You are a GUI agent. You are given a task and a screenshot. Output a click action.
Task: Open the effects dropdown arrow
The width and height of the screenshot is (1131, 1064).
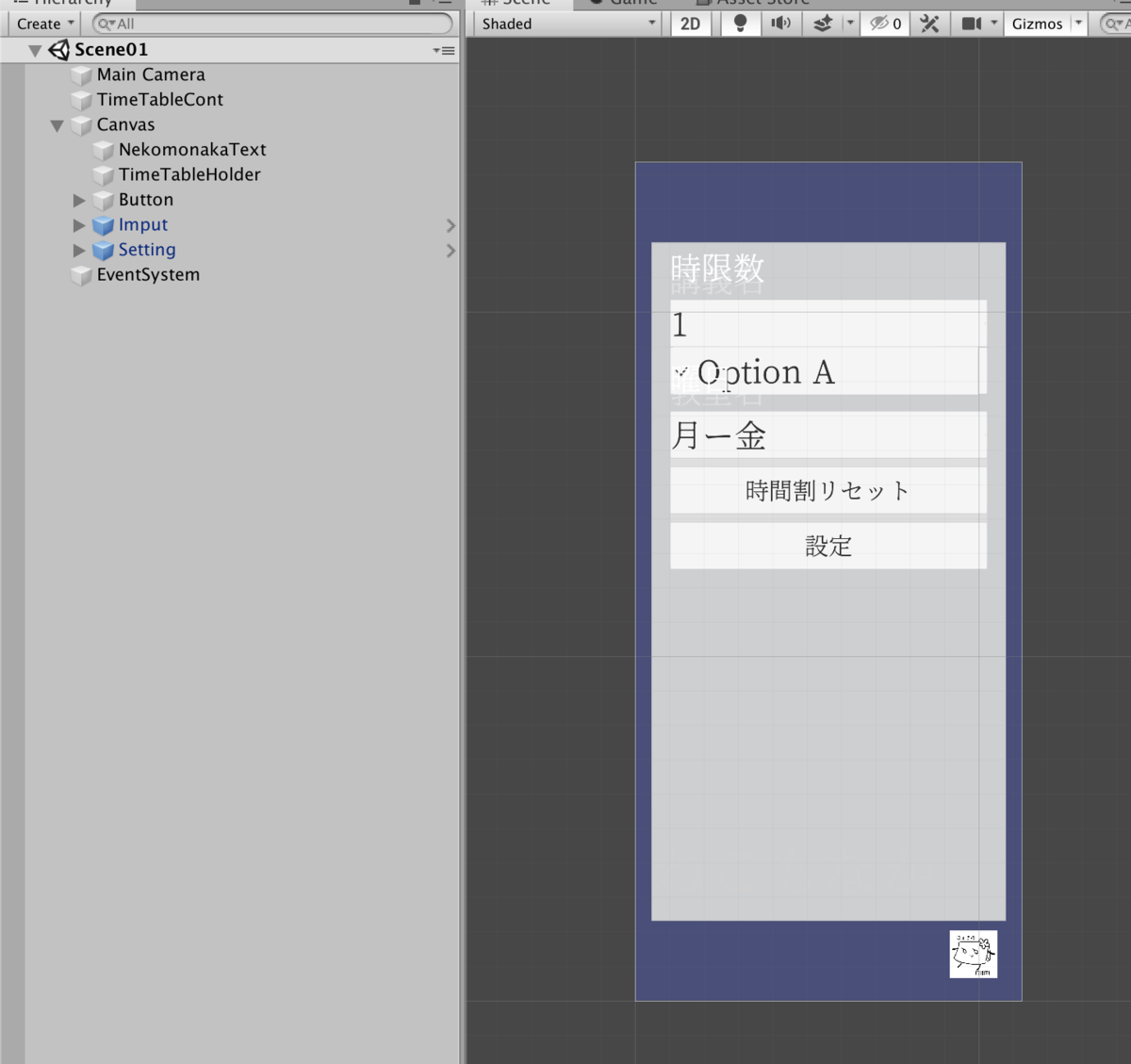tap(849, 23)
